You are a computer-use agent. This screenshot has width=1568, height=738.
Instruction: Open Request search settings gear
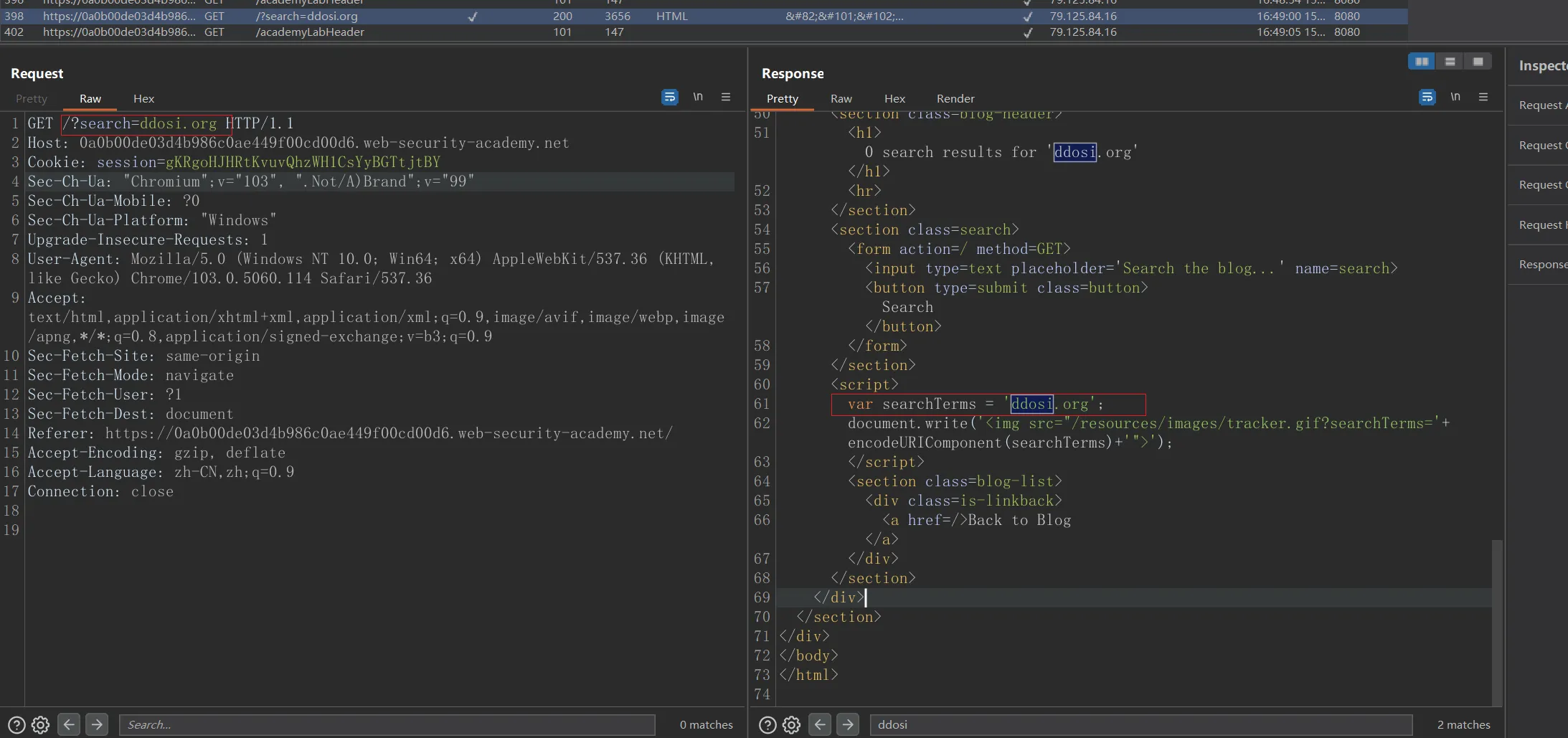click(x=41, y=725)
